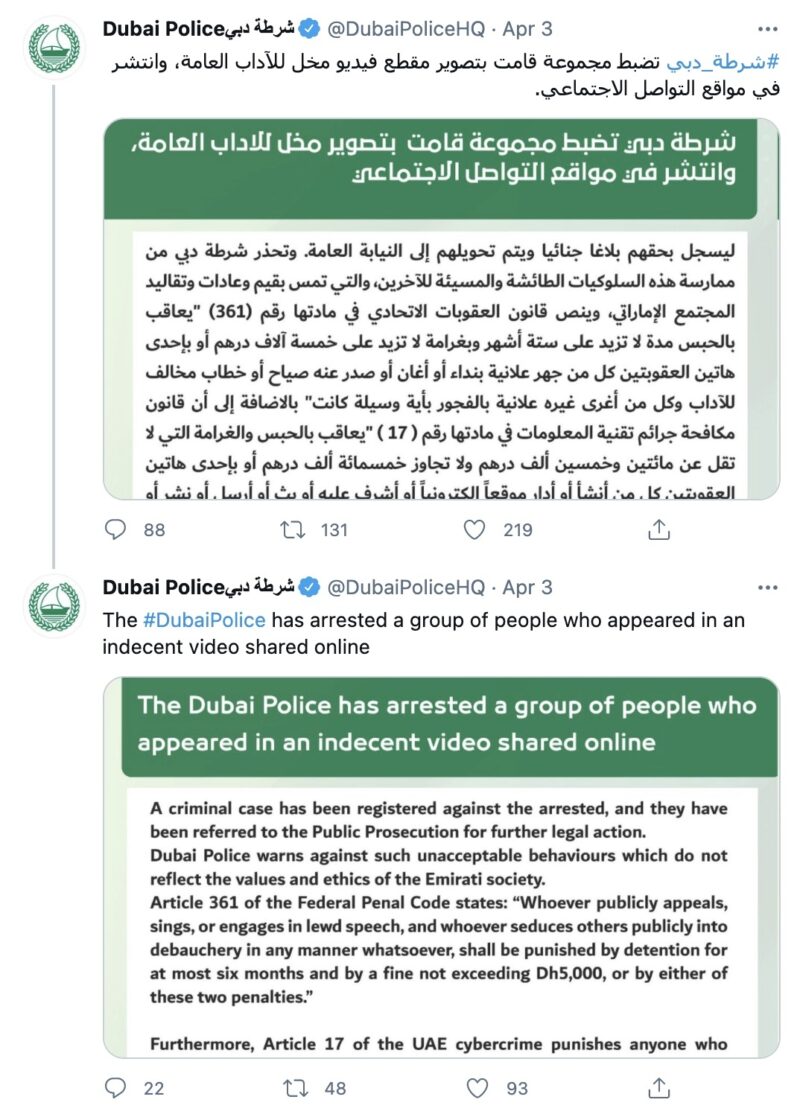This screenshot has height=1117, width=800.
Task: Like the English arrest announcement tweet
Action: coord(480,1088)
